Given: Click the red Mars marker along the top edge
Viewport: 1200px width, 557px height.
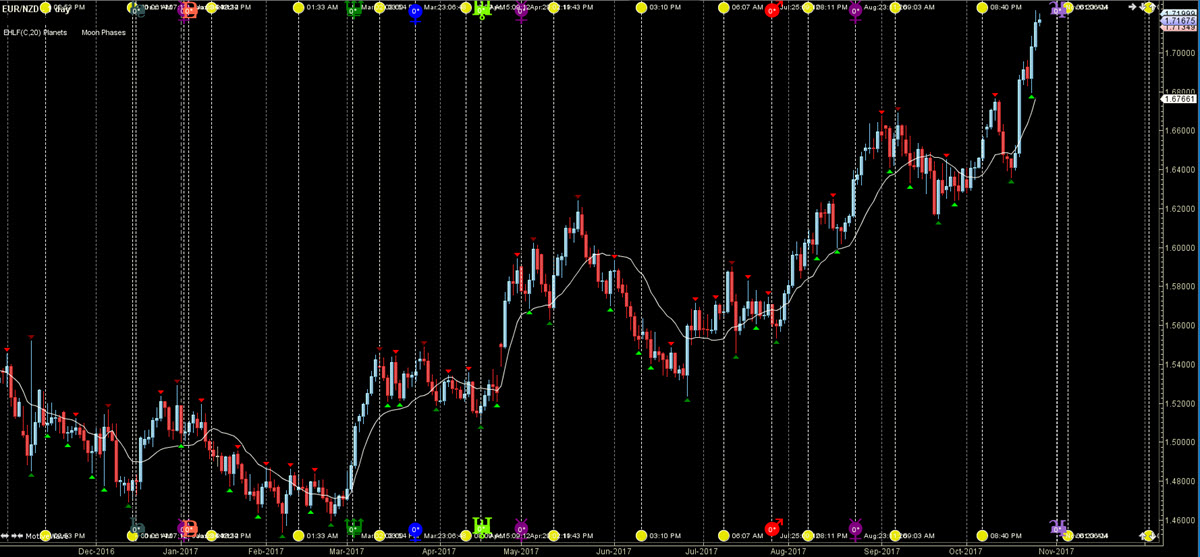Looking at the screenshot, I should (772, 8).
